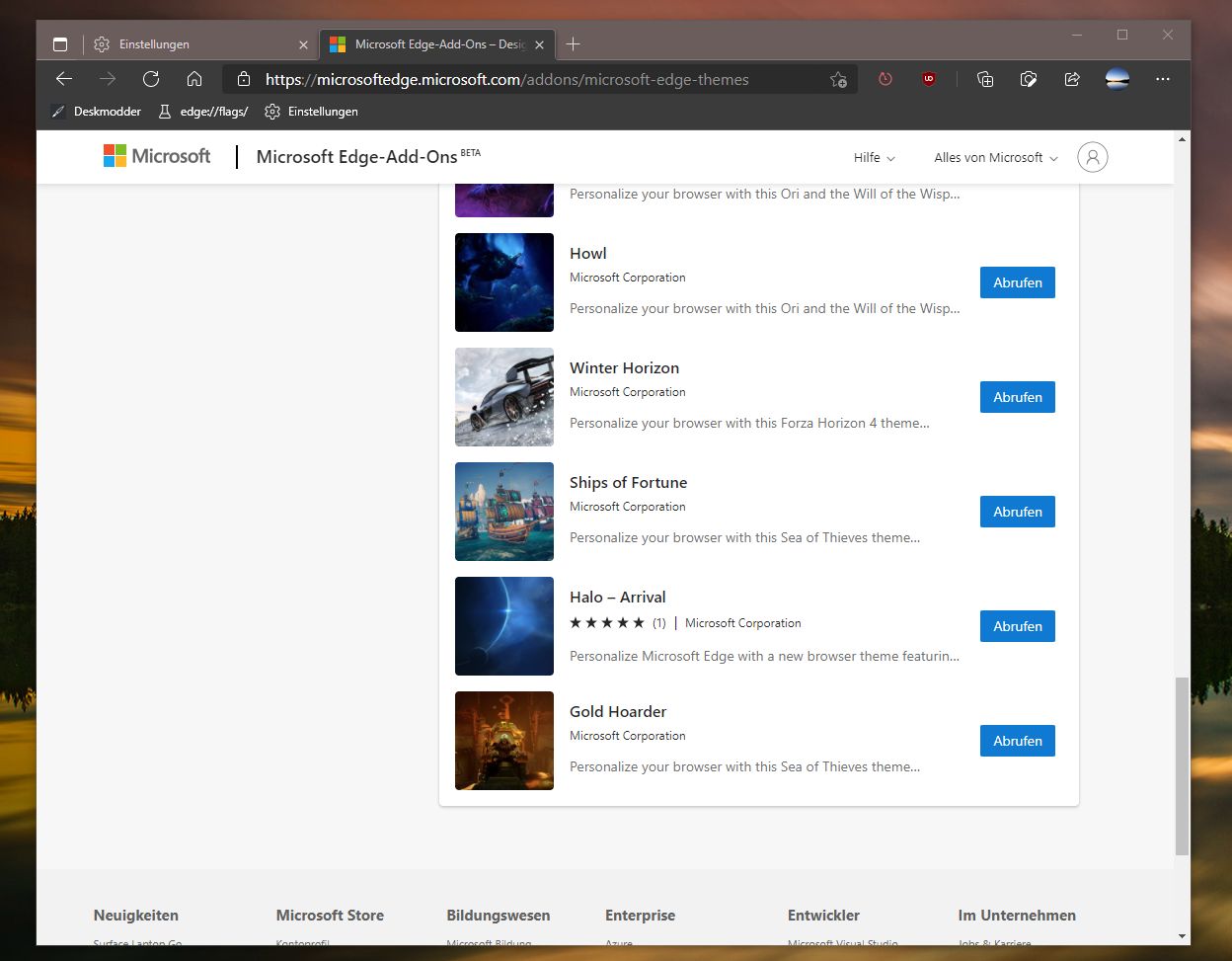Image resolution: width=1232 pixels, height=961 pixels.
Task: Open the Winter Horizon car thumbnail
Action: (x=504, y=397)
